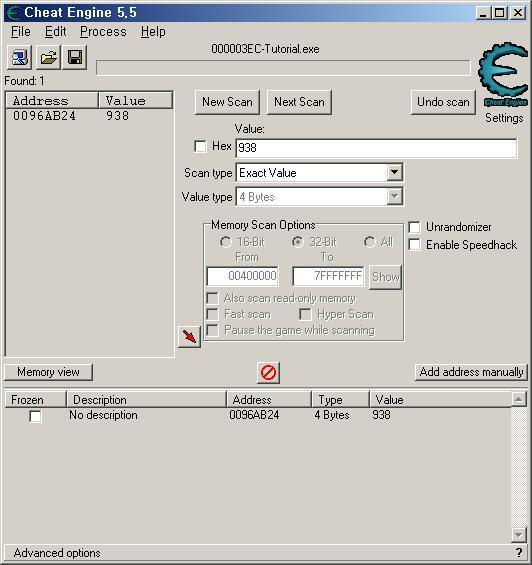Click the address table scroll down arrow
Viewport: 532px width, 565px height.
[x=518, y=535]
